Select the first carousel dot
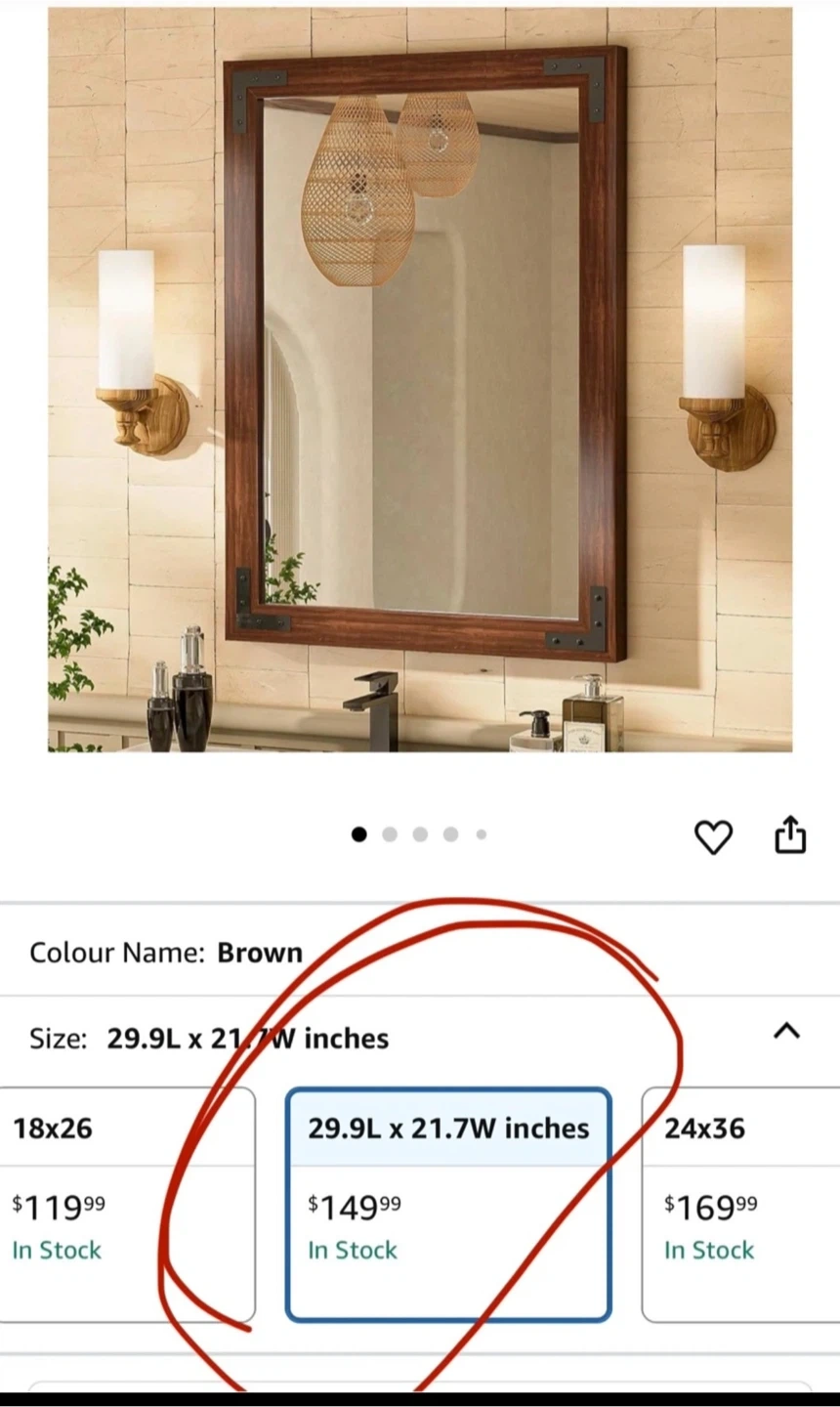This screenshot has height=1407, width=840. point(359,834)
